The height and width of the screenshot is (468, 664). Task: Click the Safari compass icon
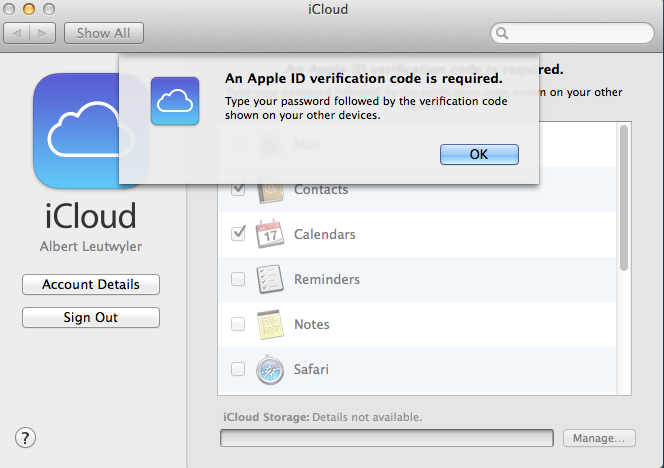(270, 370)
